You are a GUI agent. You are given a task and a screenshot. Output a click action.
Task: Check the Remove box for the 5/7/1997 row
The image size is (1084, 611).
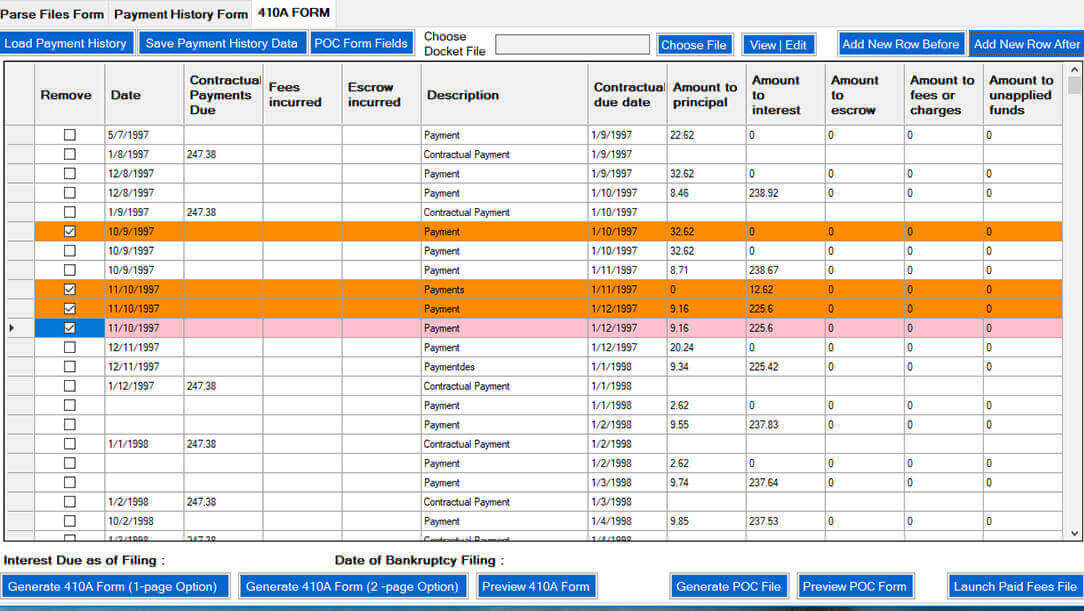[x=67, y=135]
